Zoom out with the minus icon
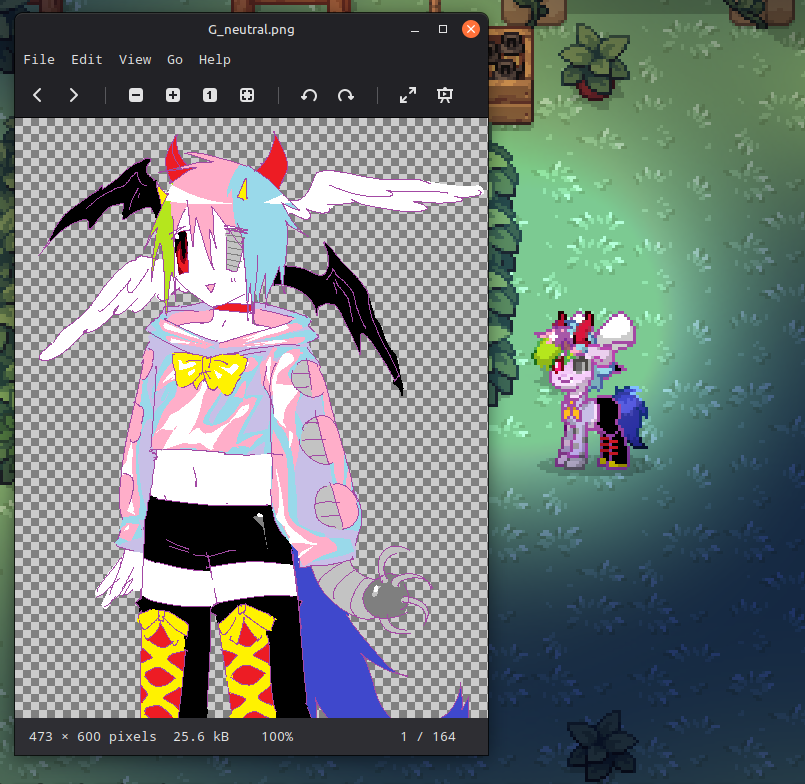 [x=136, y=95]
